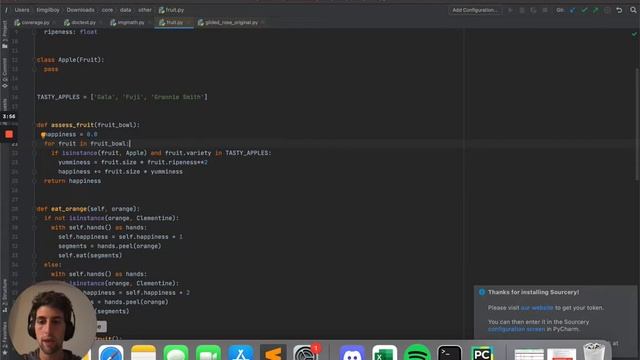
Task: Click core in the breadcrumb path
Action: pos(107,10)
